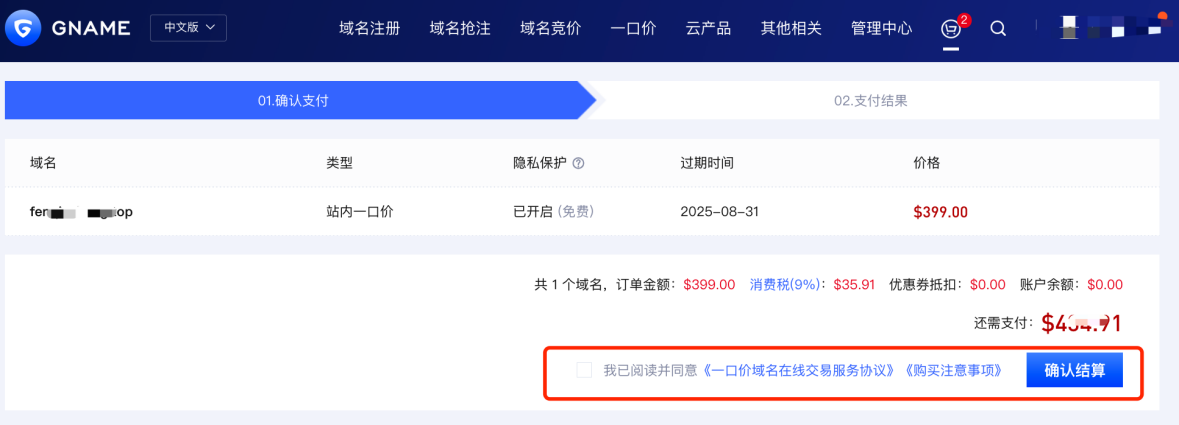Image resolution: width=1179 pixels, height=425 pixels.
Task: Open the 域名抢注 menu
Action: (x=459, y=29)
